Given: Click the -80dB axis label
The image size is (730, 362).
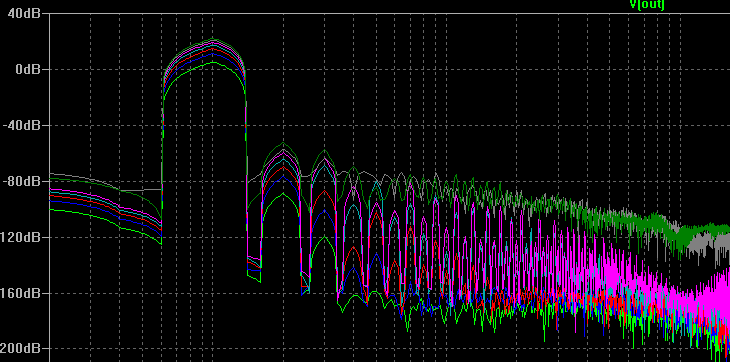Looking at the screenshot, I should point(20,181).
